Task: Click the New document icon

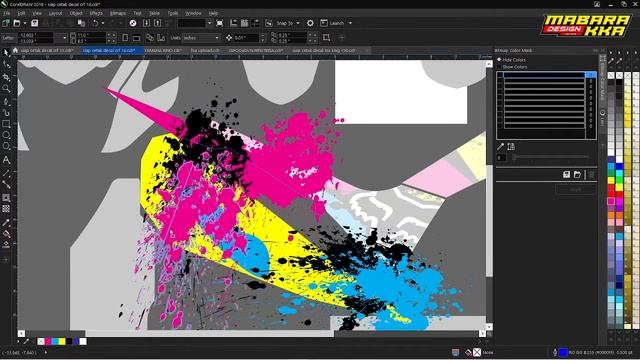Action: pyautogui.click(x=6, y=23)
